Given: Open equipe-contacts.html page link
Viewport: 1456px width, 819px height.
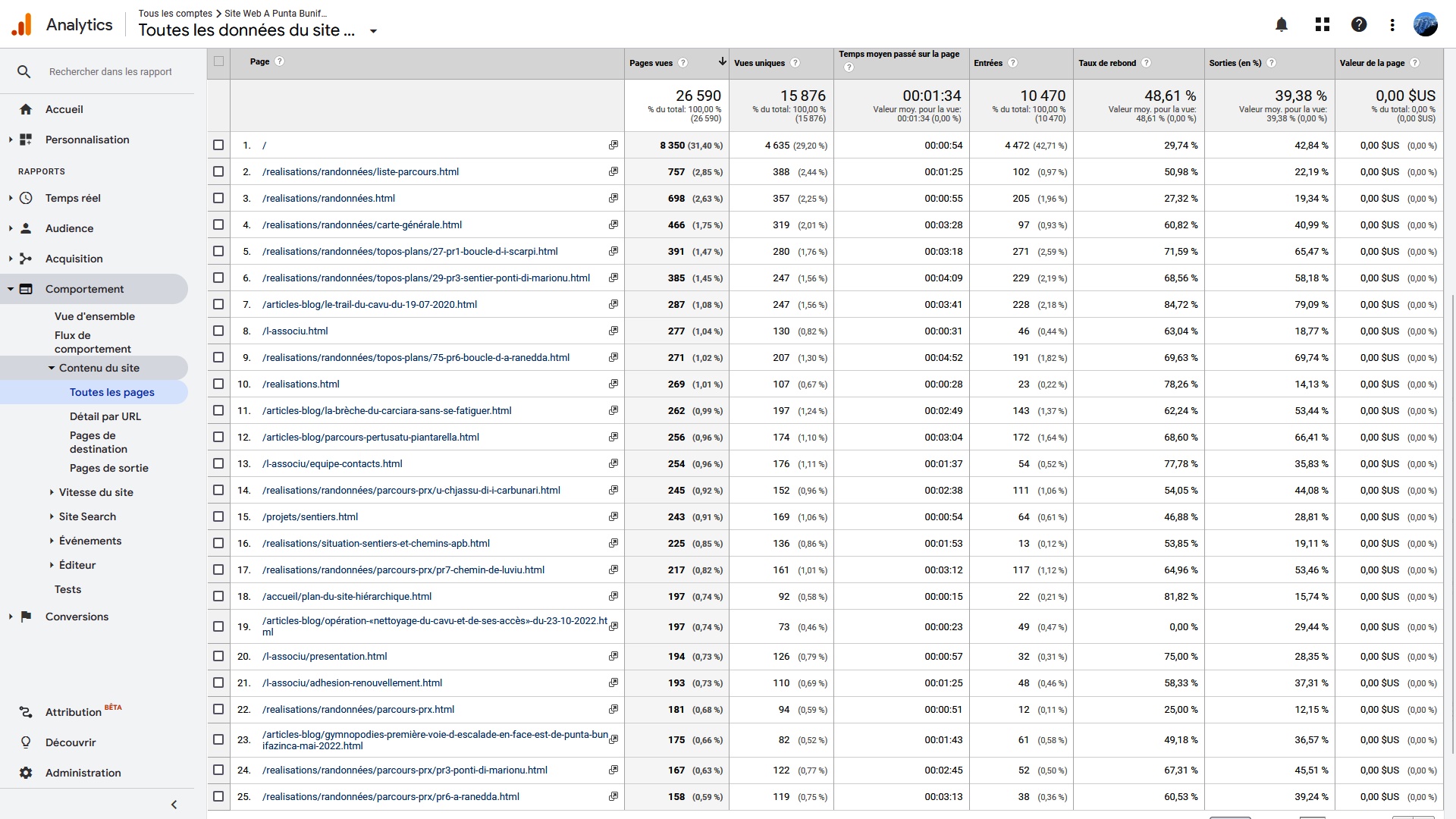Looking at the screenshot, I should [x=332, y=463].
